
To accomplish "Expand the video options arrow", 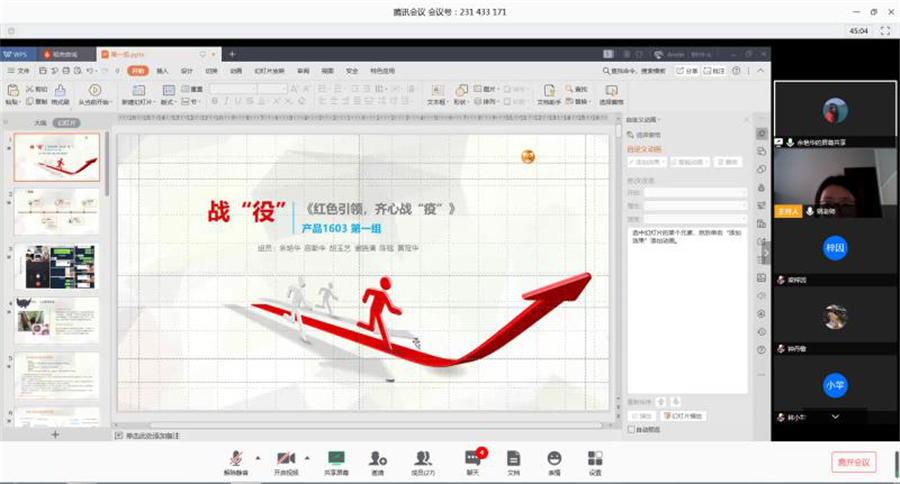I will click(x=307, y=457).
